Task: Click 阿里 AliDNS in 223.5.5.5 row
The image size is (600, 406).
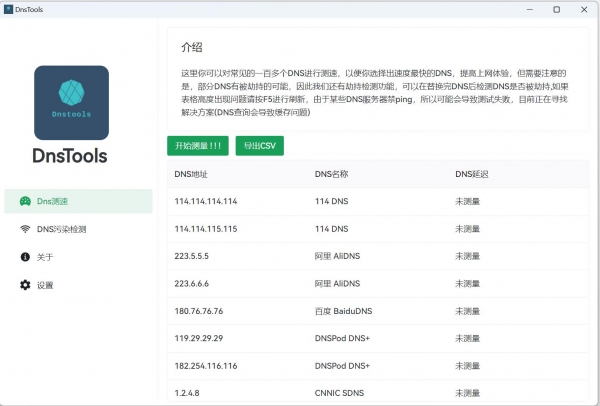Action: pos(338,256)
